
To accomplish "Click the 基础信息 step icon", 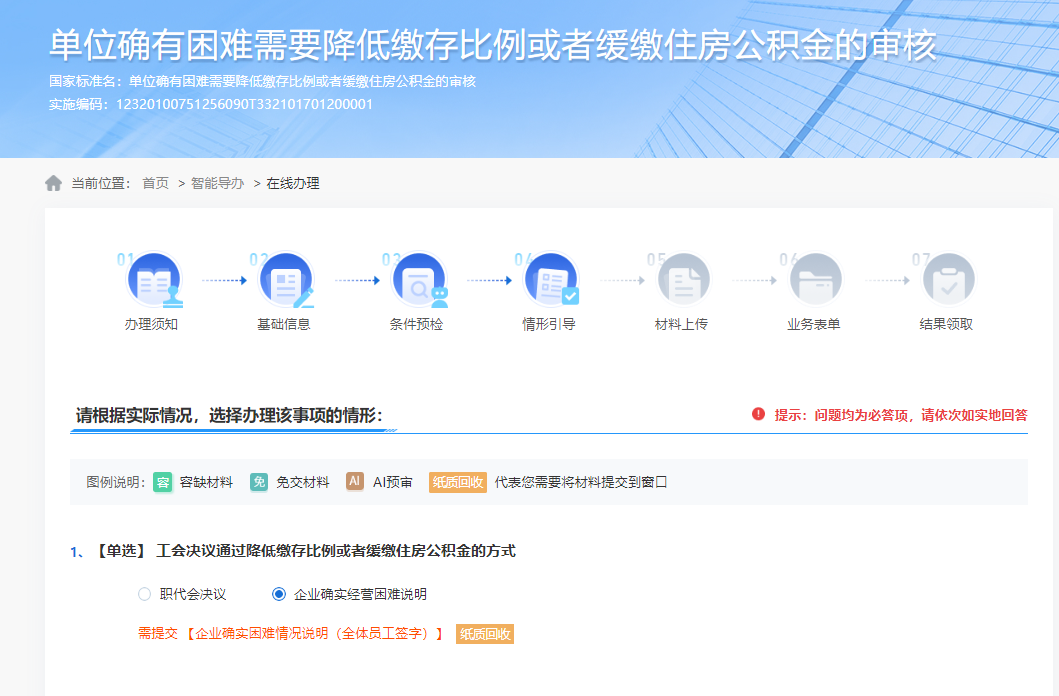I will click(x=286, y=278).
